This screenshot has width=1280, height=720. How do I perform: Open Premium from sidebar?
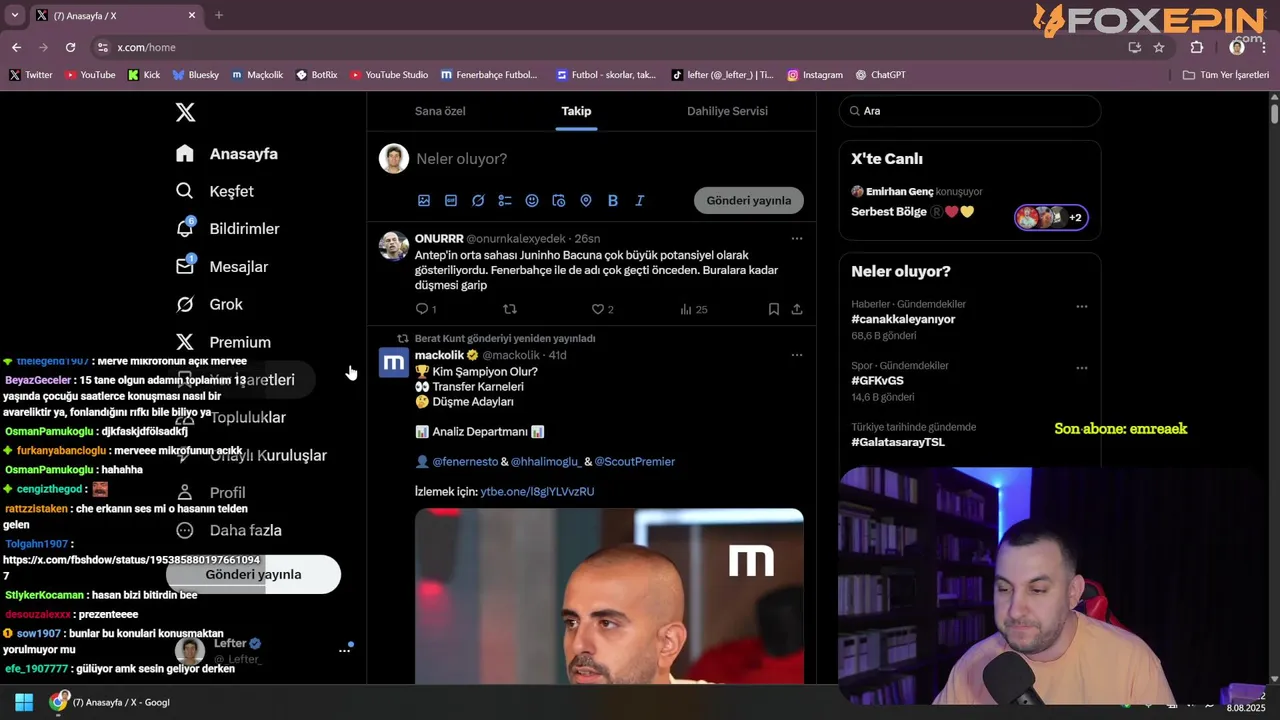[223, 342]
